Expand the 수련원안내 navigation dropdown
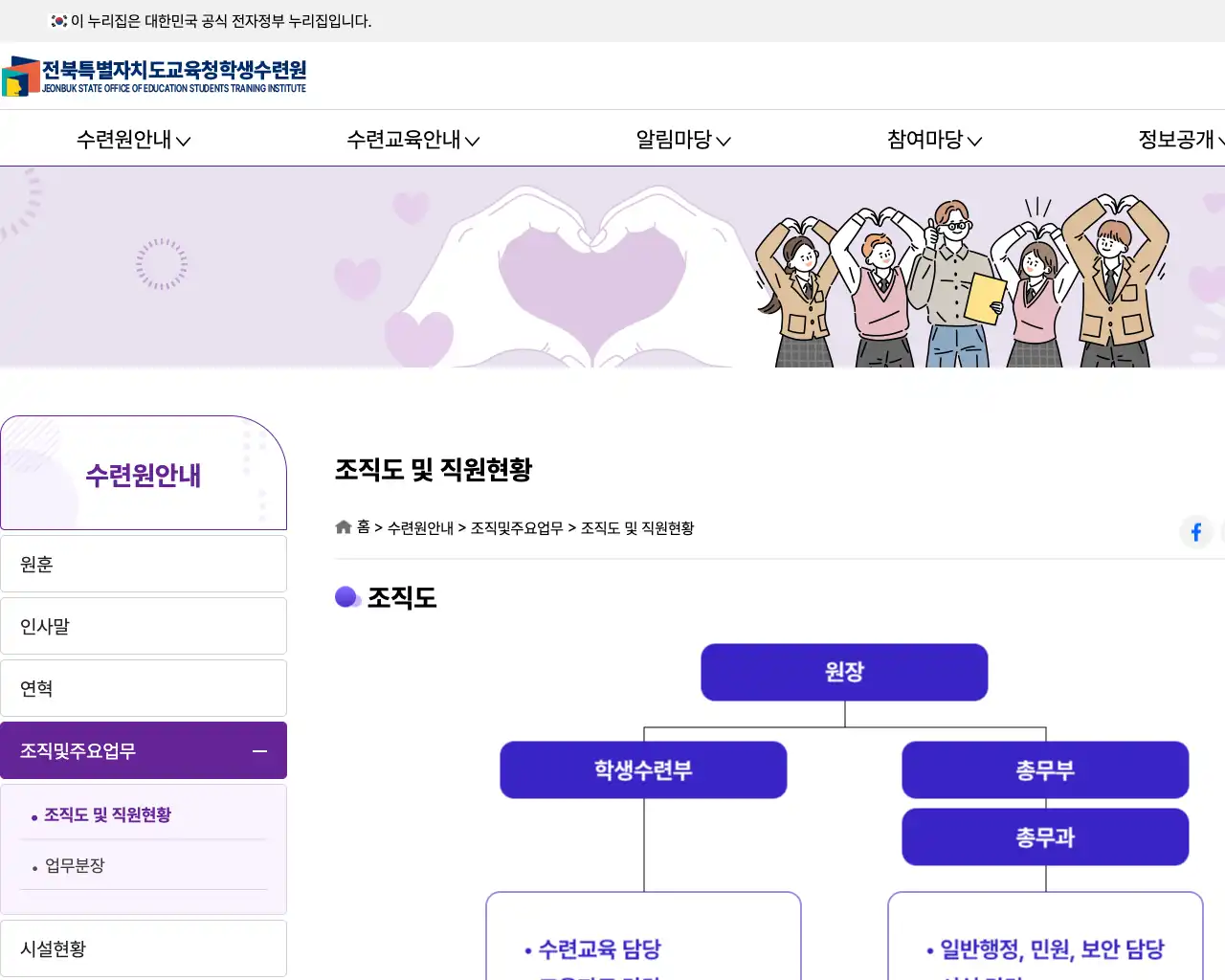 pyautogui.click(x=133, y=139)
